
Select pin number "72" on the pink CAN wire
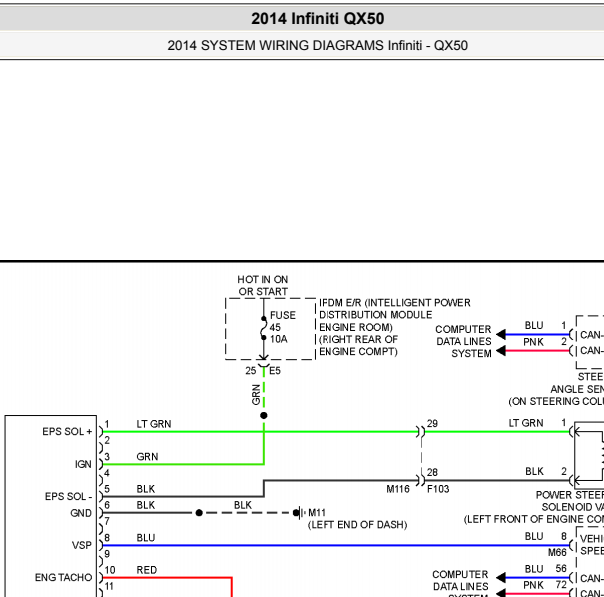(561, 585)
